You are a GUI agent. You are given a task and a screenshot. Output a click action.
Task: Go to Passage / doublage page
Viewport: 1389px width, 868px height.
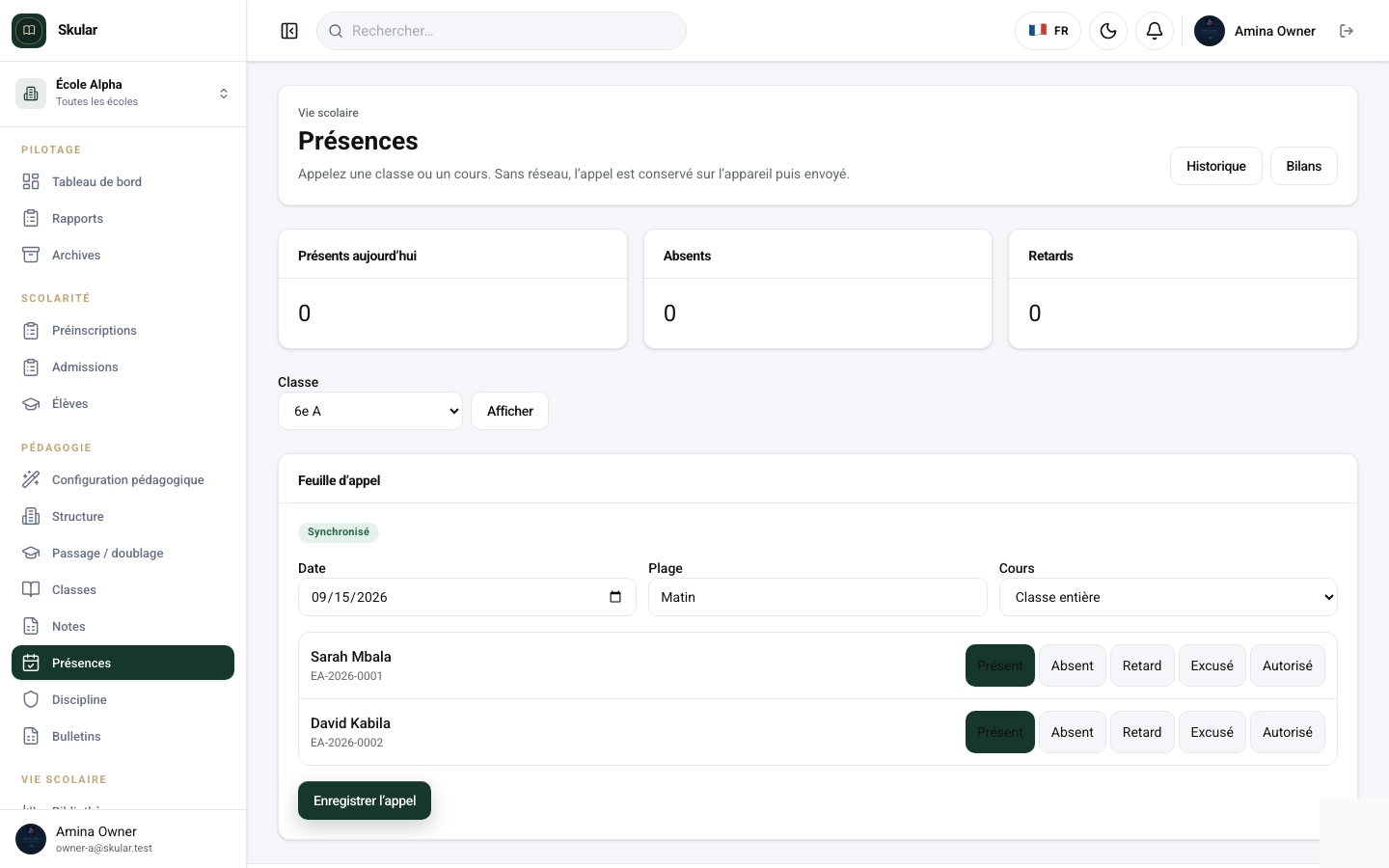pos(123,553)
